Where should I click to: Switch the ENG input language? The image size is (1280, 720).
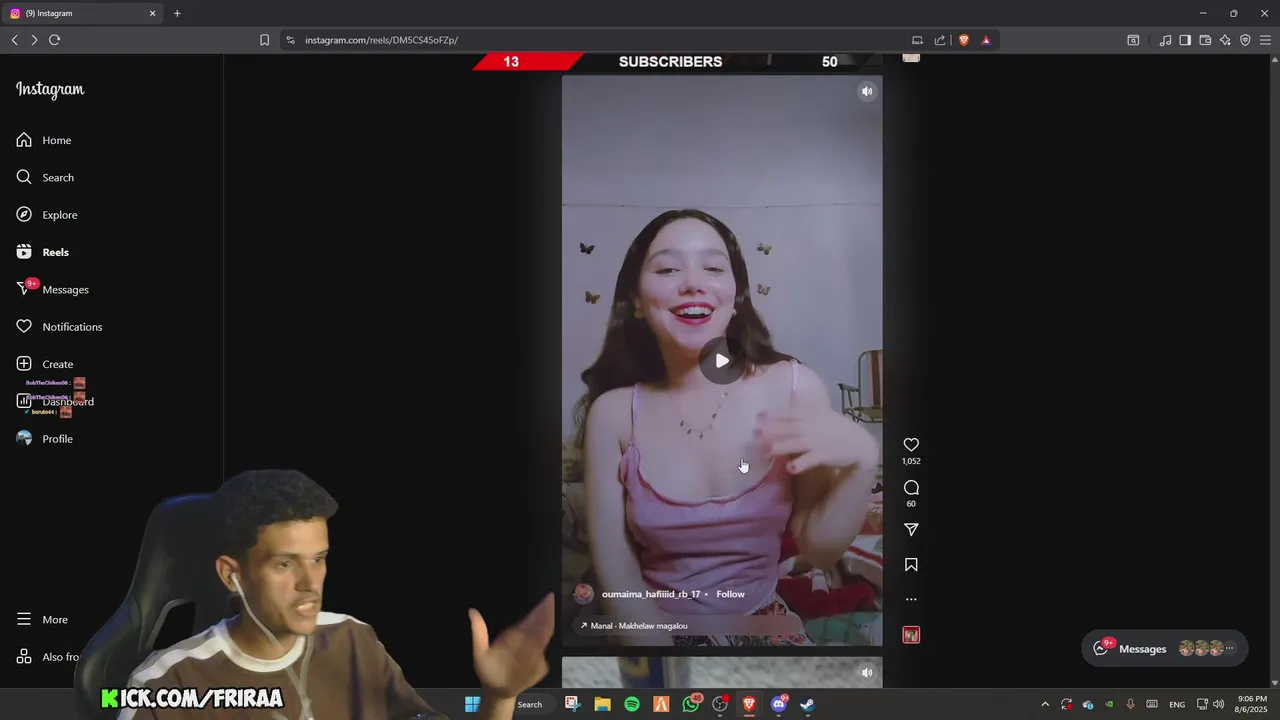[x=1177, y=704]
